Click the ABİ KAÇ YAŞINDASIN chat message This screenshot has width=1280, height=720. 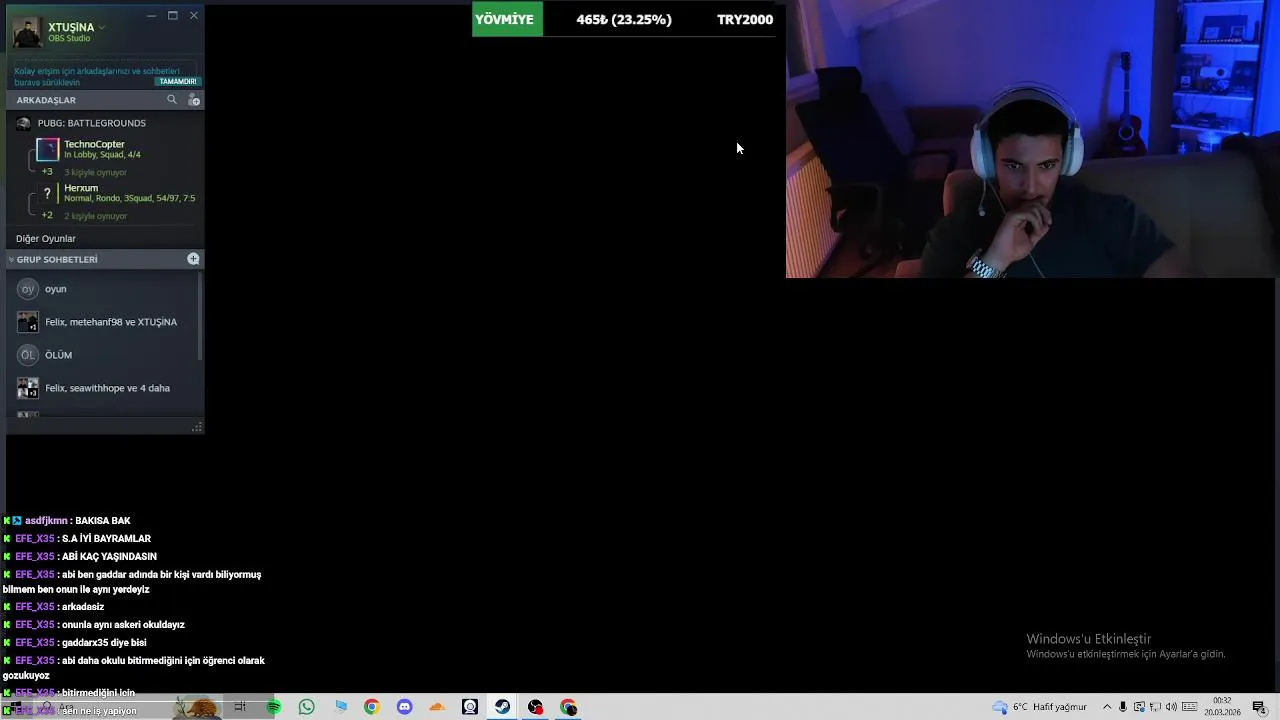pos(80,557)
